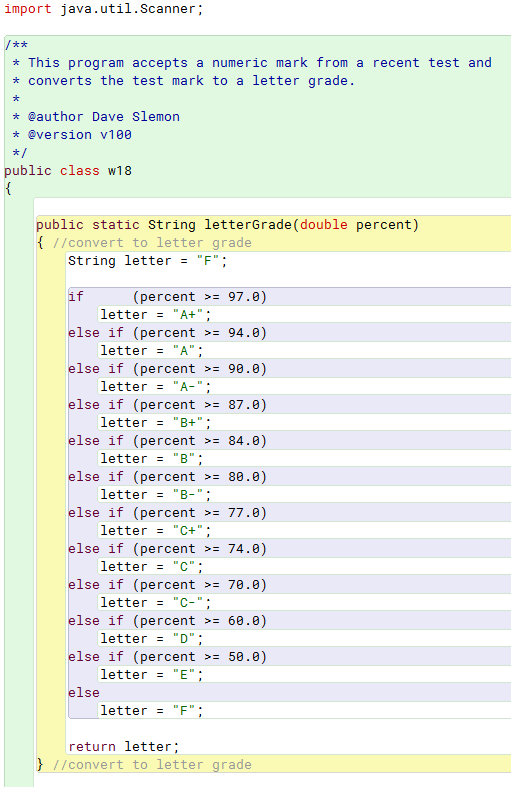Viewport: 511px width, 787px height.
Task: Click the closing //convert to letter grade comment
Action: click(x=152, y=764)
